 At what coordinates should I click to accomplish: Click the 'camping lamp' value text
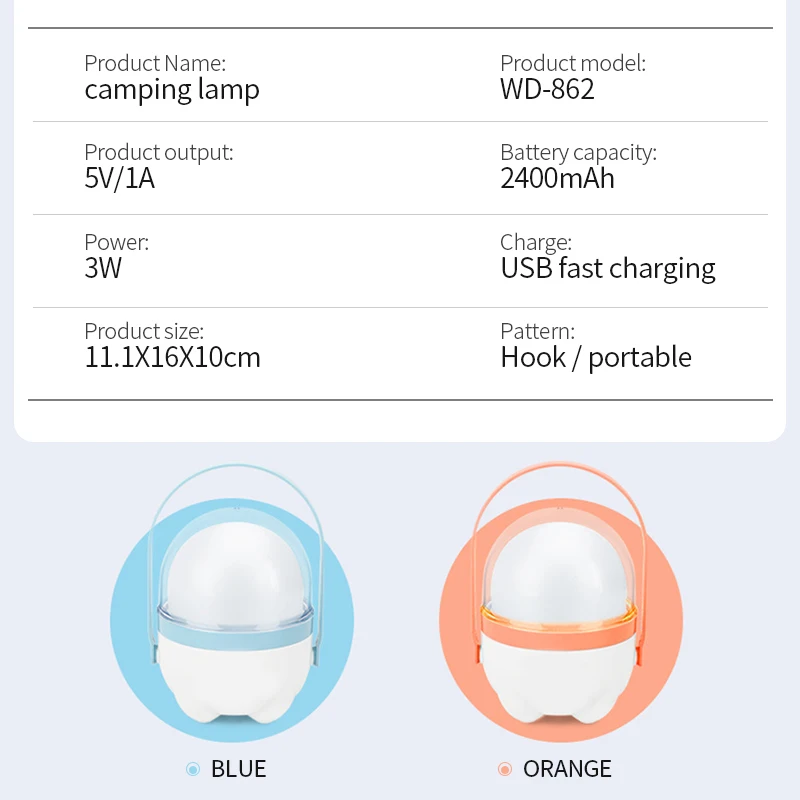172,90
